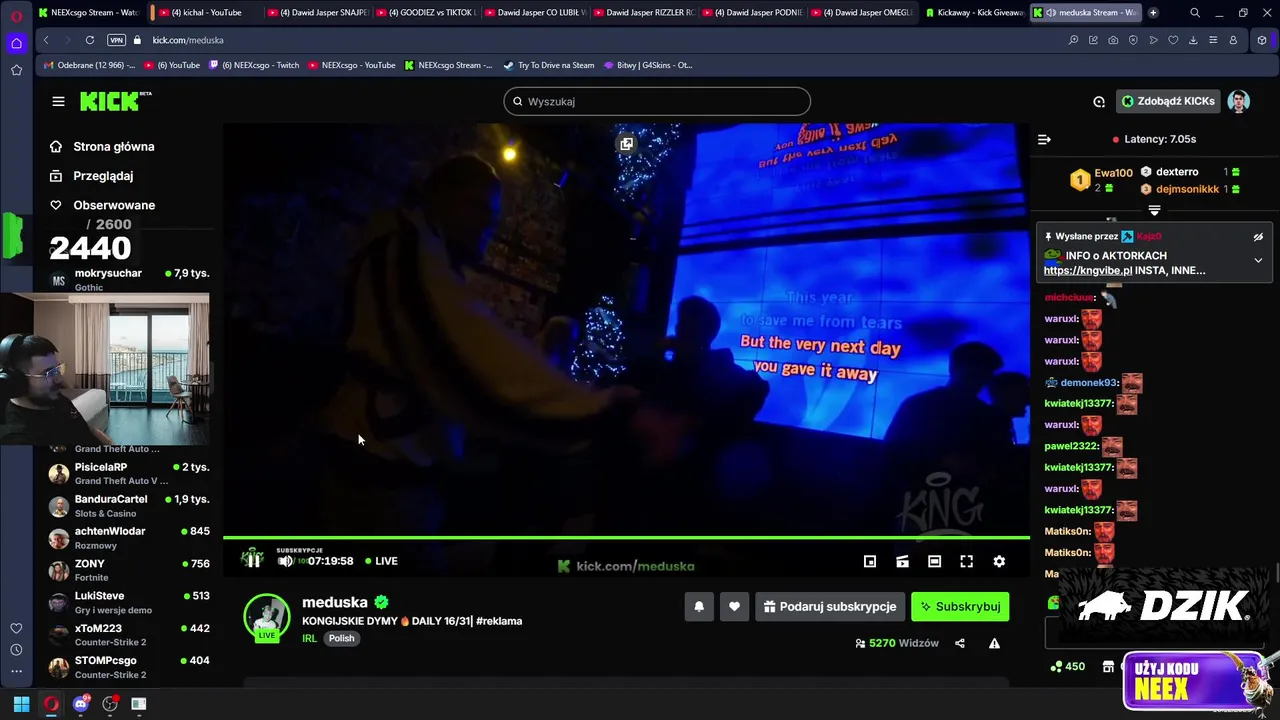
Task: Open LukiSteve channel in sidebar
Action: point(128,602)
